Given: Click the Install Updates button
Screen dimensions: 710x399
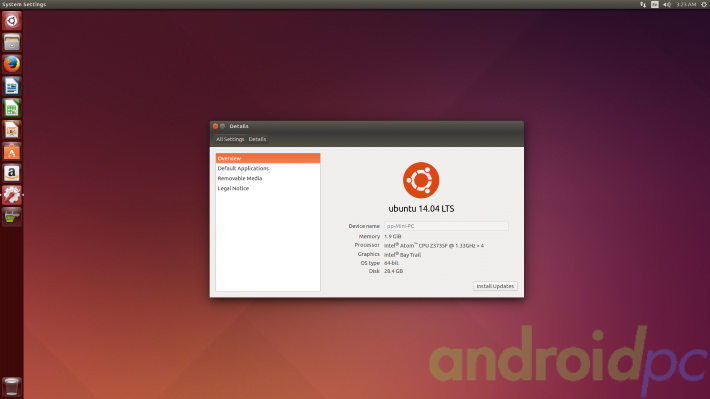Looking at the screenshot, I should tap(495, 286).
